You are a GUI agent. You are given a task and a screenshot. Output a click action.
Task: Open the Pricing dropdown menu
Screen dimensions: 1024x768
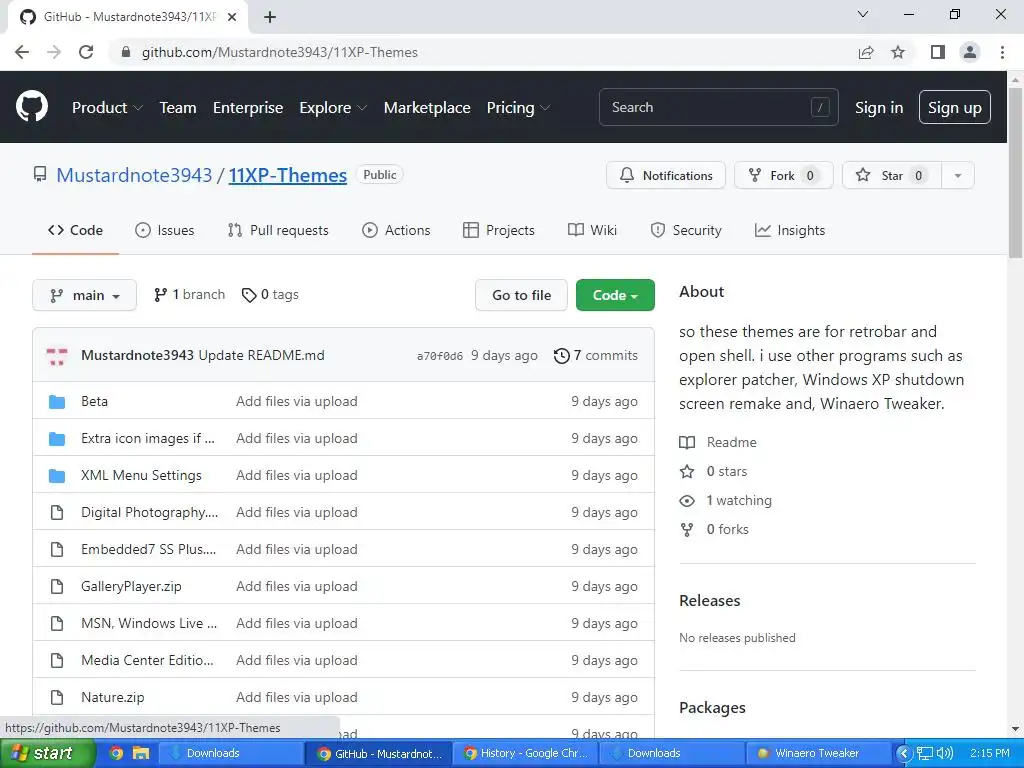point(519,108)
